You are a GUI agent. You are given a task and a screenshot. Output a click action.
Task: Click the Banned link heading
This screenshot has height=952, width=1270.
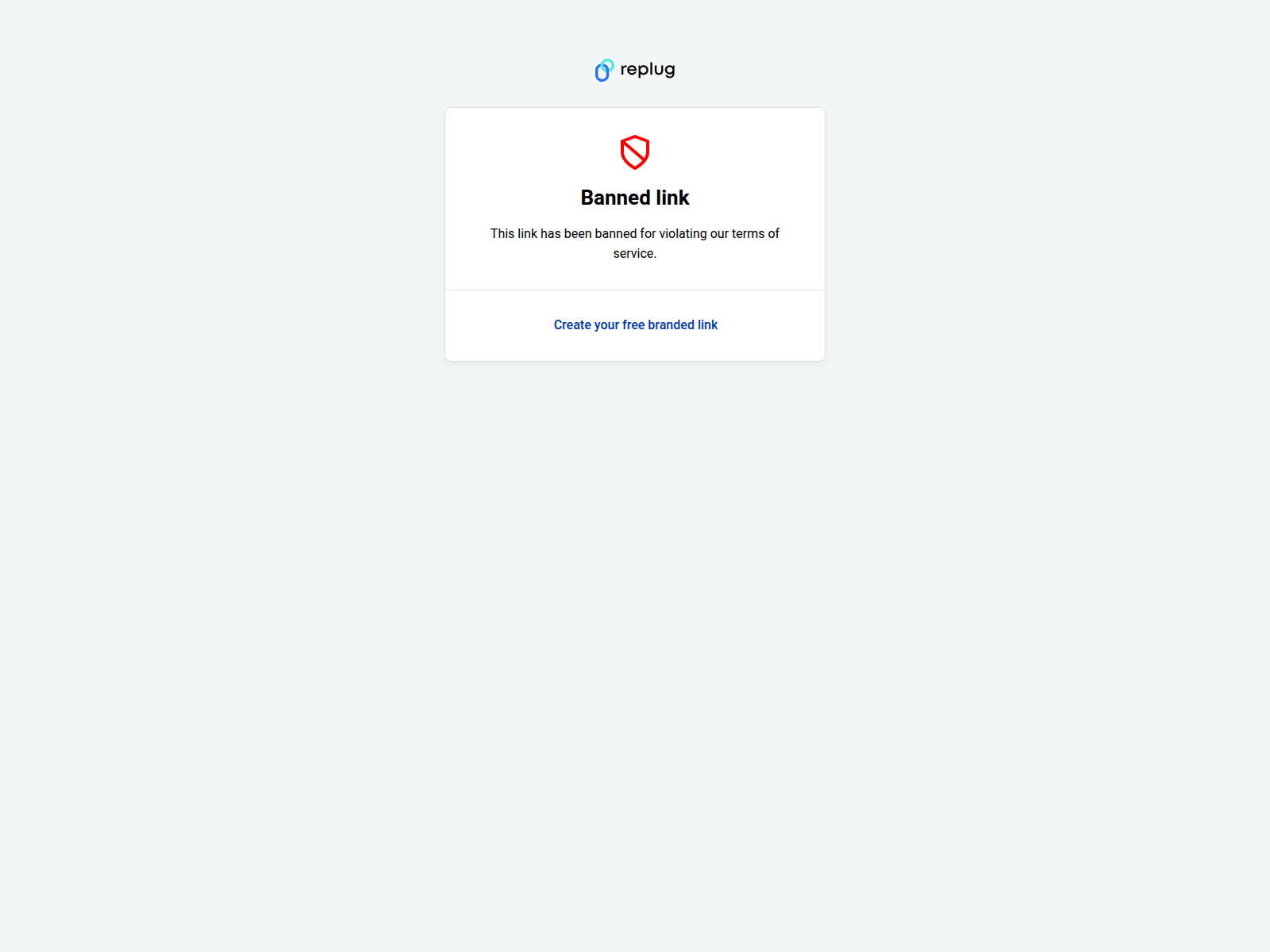pos(635,198)
